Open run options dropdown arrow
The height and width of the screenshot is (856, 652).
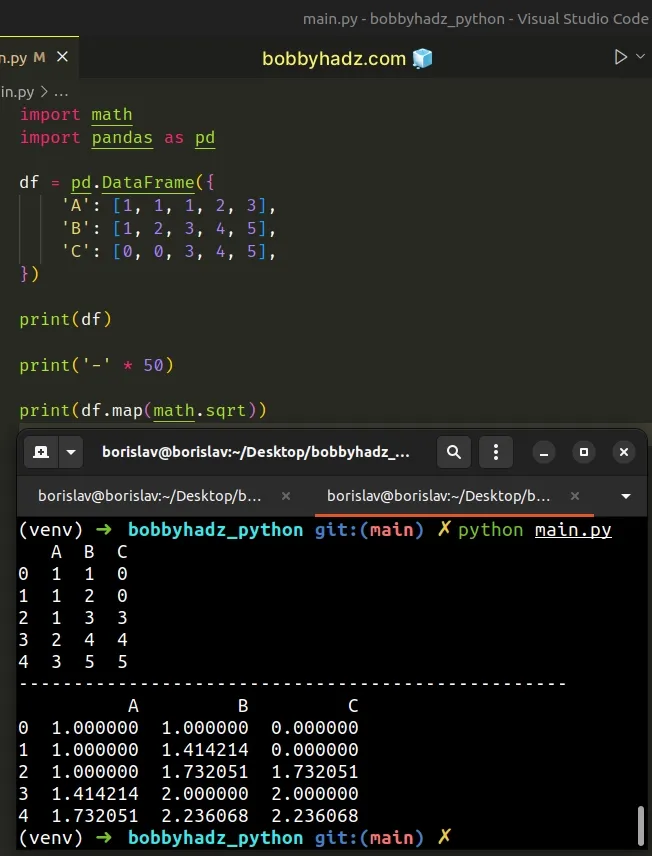click(641, 57)
